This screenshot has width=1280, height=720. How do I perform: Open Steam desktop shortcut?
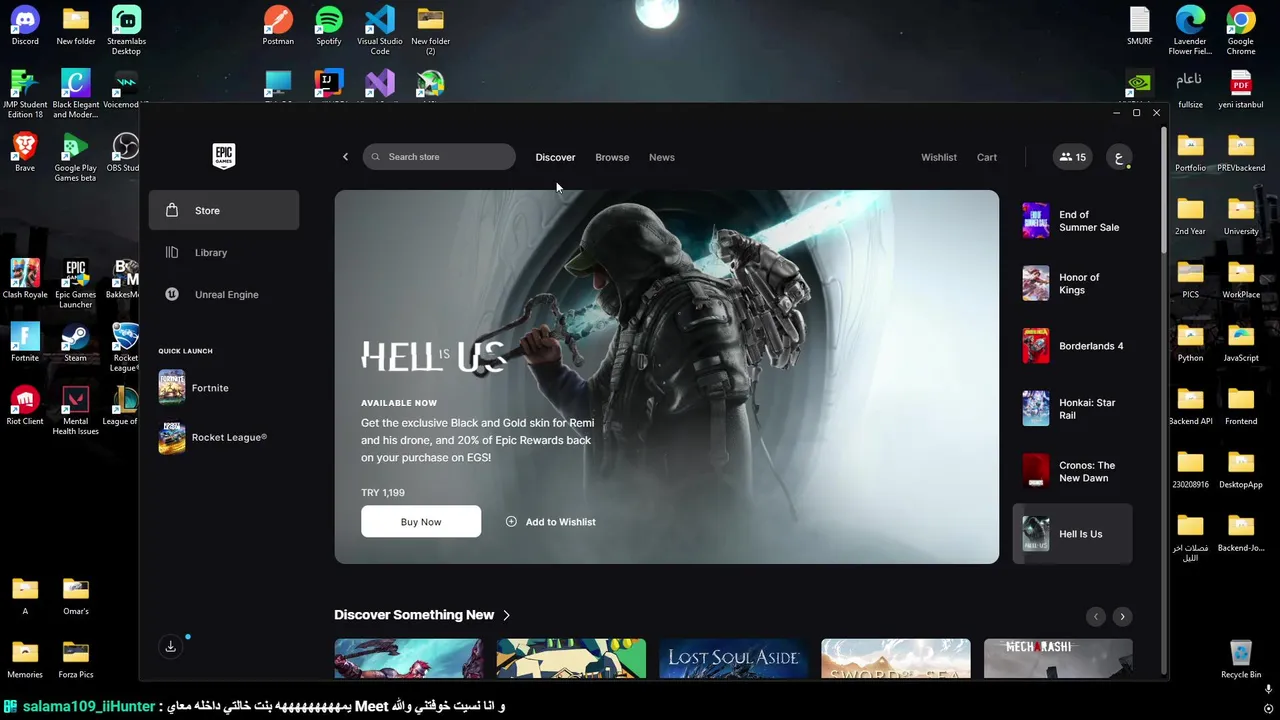click(x=75, y=342)
